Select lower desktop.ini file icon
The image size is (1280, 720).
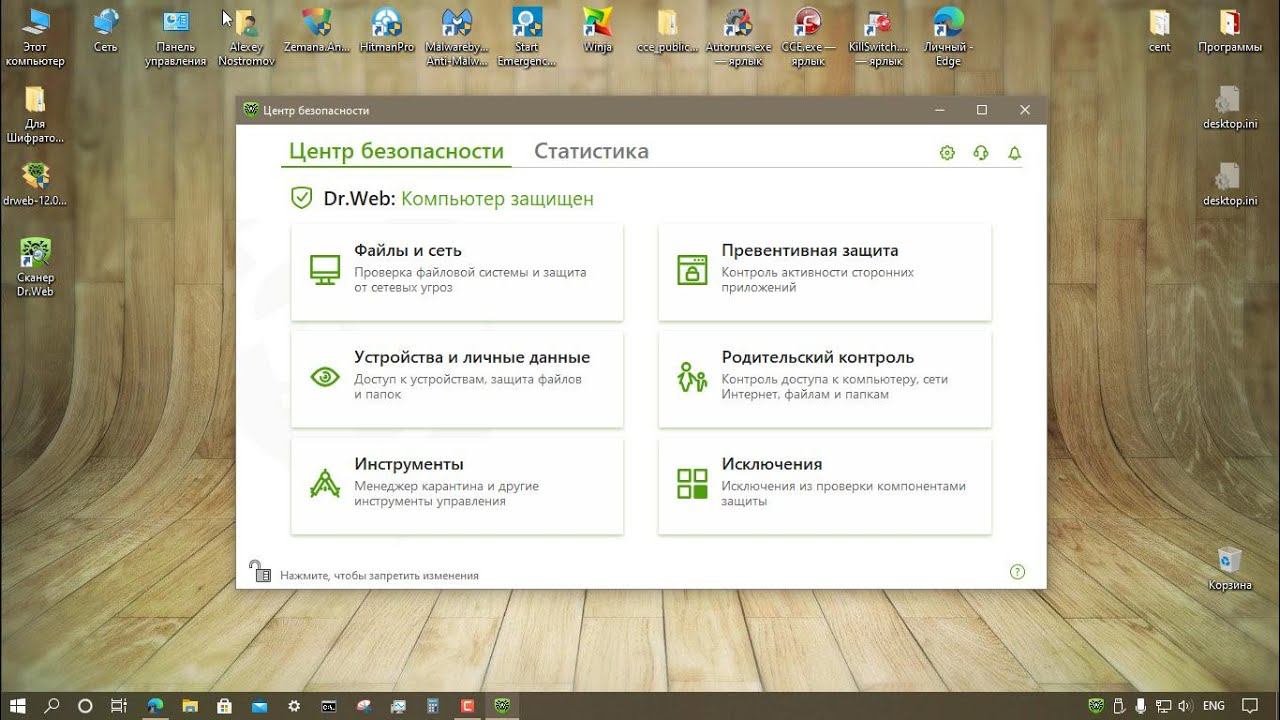pyautogui.click(x=1229, y=184)
